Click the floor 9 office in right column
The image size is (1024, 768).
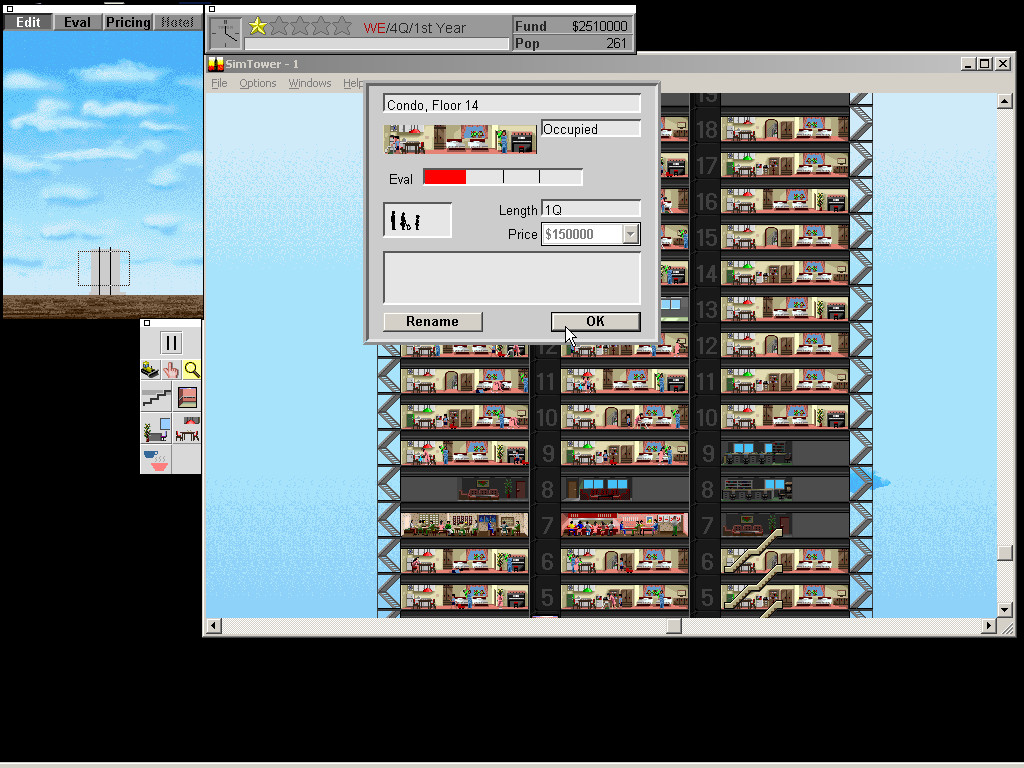(757, 452)
